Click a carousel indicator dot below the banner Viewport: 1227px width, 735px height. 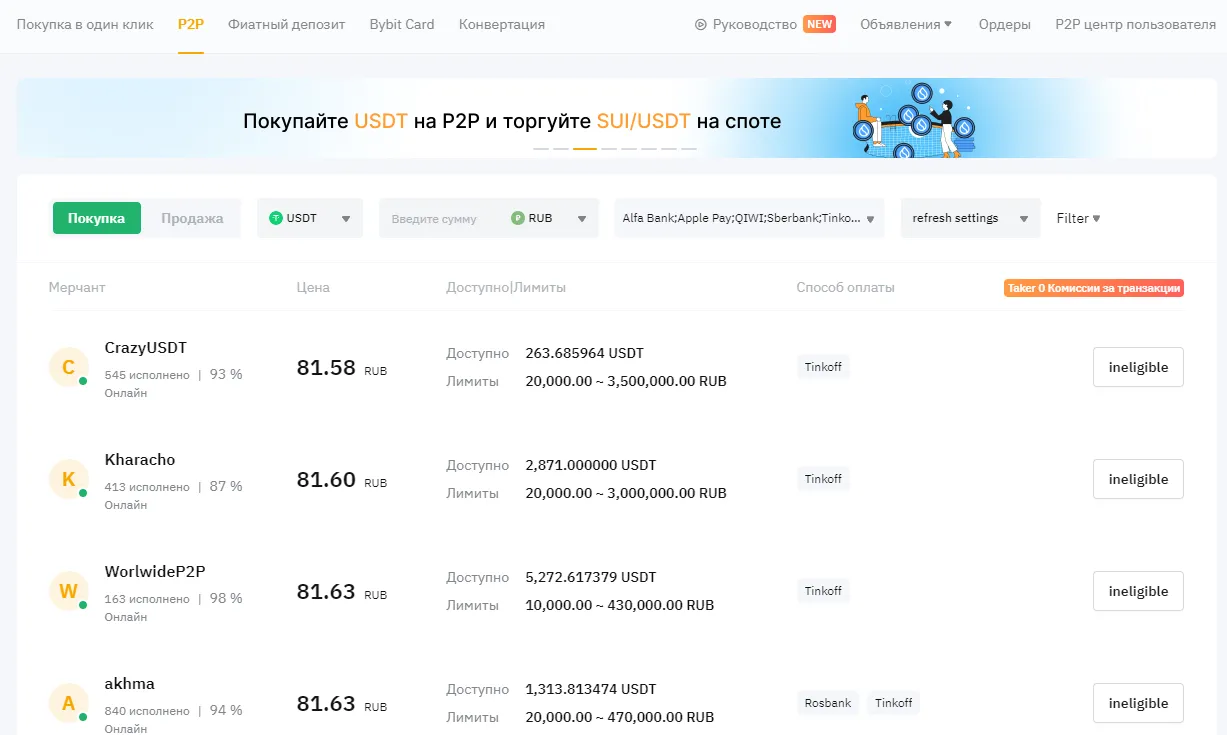(585, 147)
